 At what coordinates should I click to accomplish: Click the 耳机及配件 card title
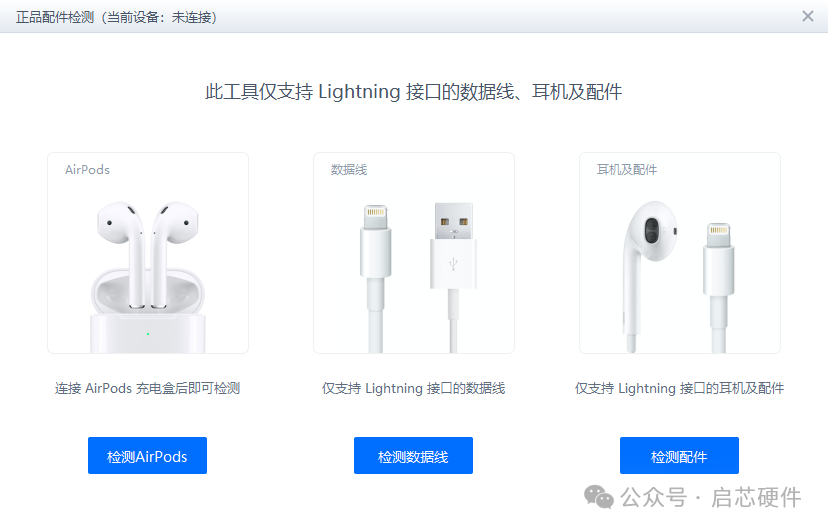pos(627,170)
